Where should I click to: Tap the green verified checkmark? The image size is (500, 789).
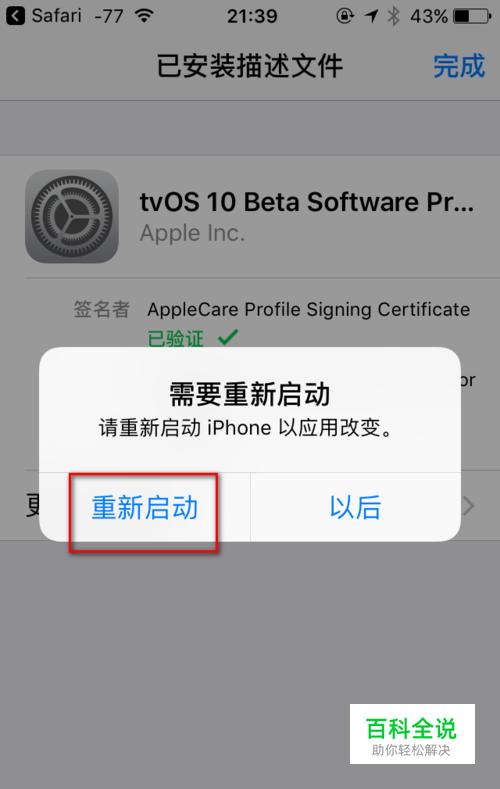[228, 337]
